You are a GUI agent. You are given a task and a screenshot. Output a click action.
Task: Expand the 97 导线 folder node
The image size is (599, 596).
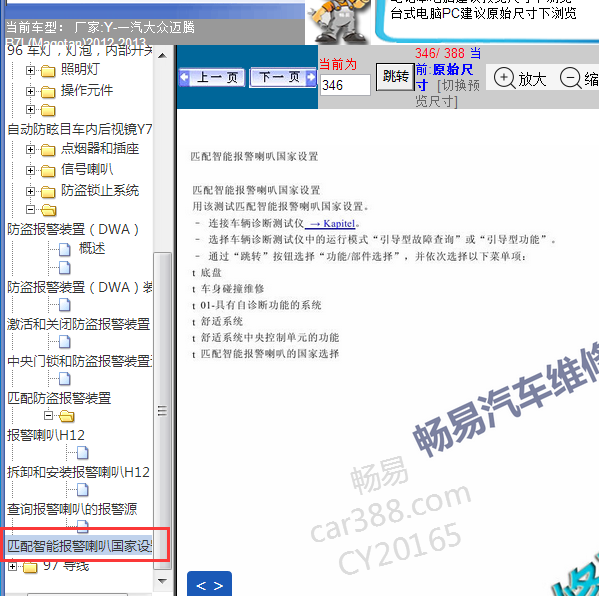pos(12,566)
